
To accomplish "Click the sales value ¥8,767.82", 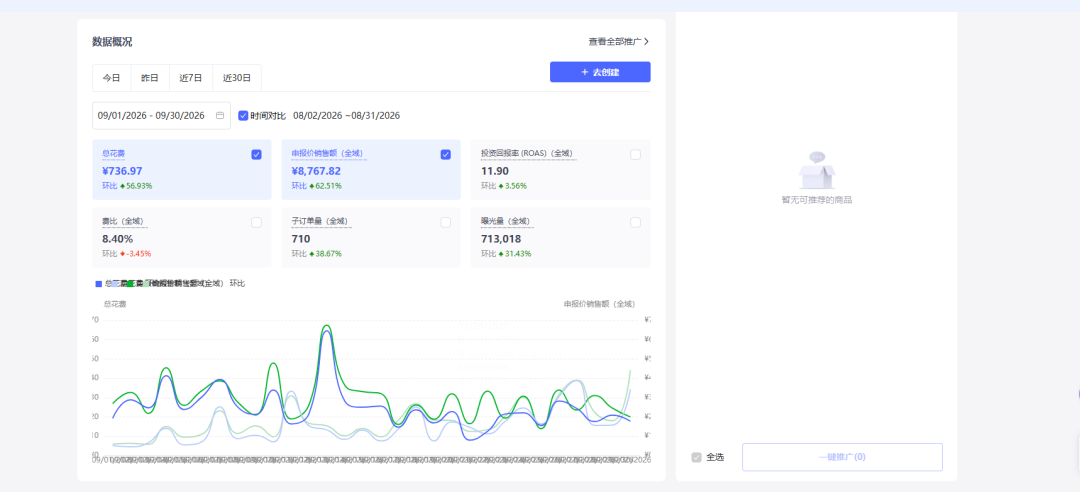I will pyautogui.click(x=316, y=171).
